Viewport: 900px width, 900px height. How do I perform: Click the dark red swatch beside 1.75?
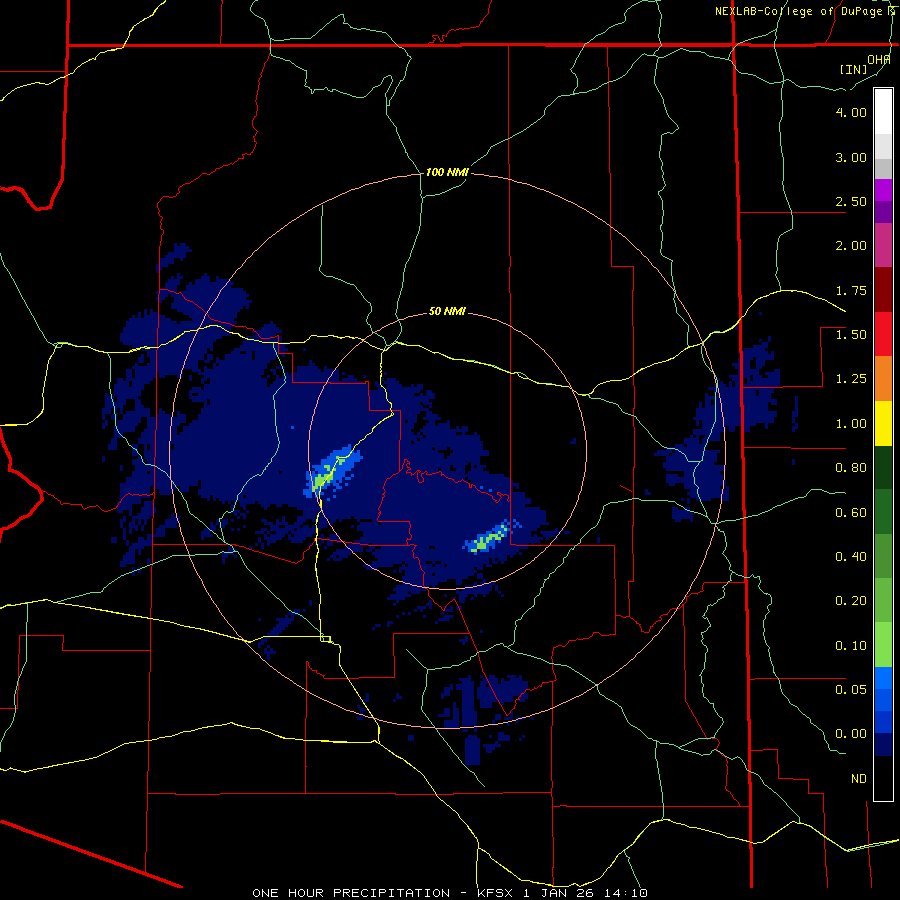click(x=883, y=290)
